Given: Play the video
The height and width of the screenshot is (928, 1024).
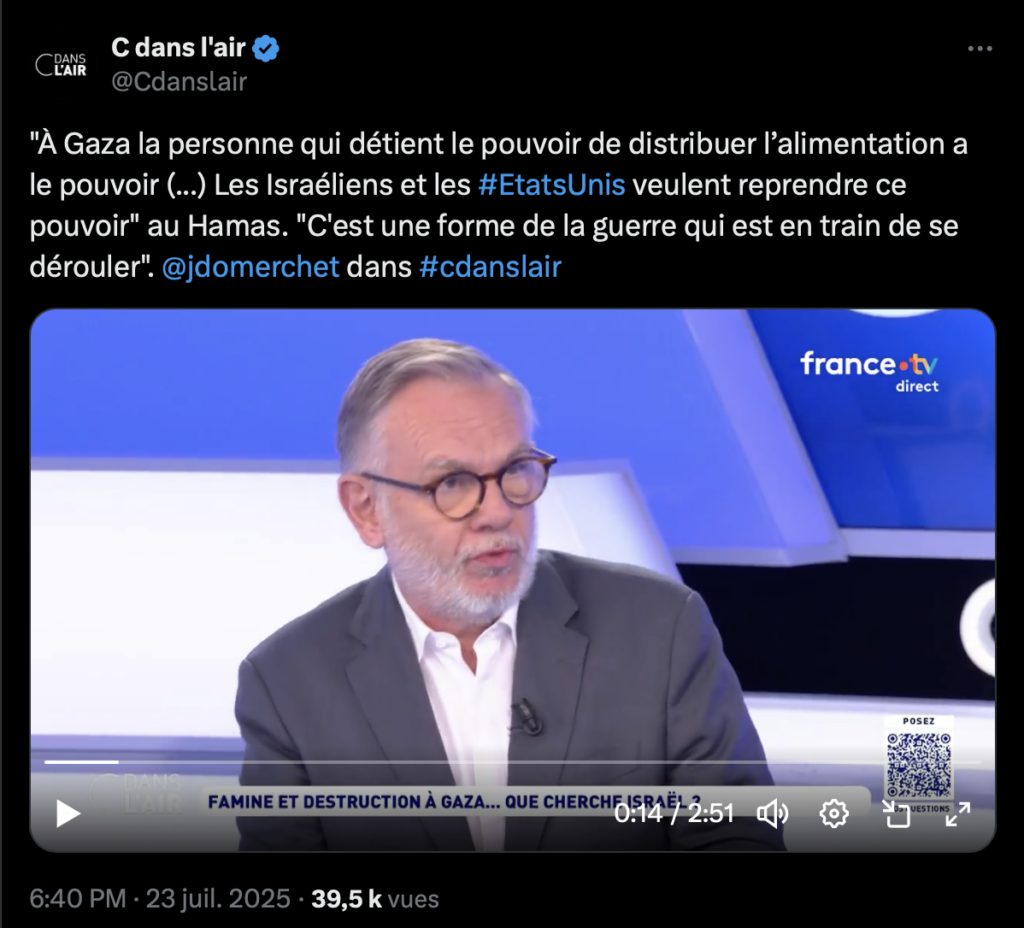Looking at the screenshot, I should [x=68, y=814].
